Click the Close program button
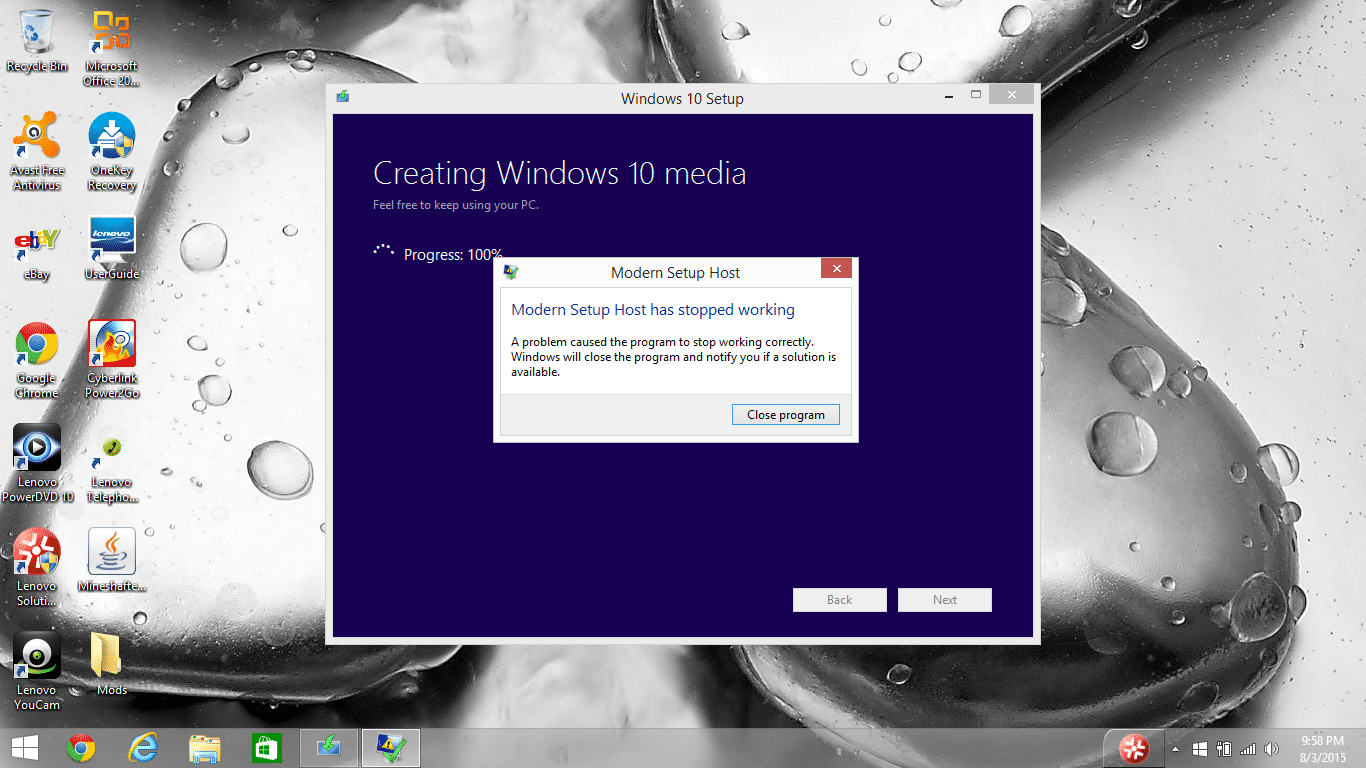 pyautogui.click(x=786, y=414)
